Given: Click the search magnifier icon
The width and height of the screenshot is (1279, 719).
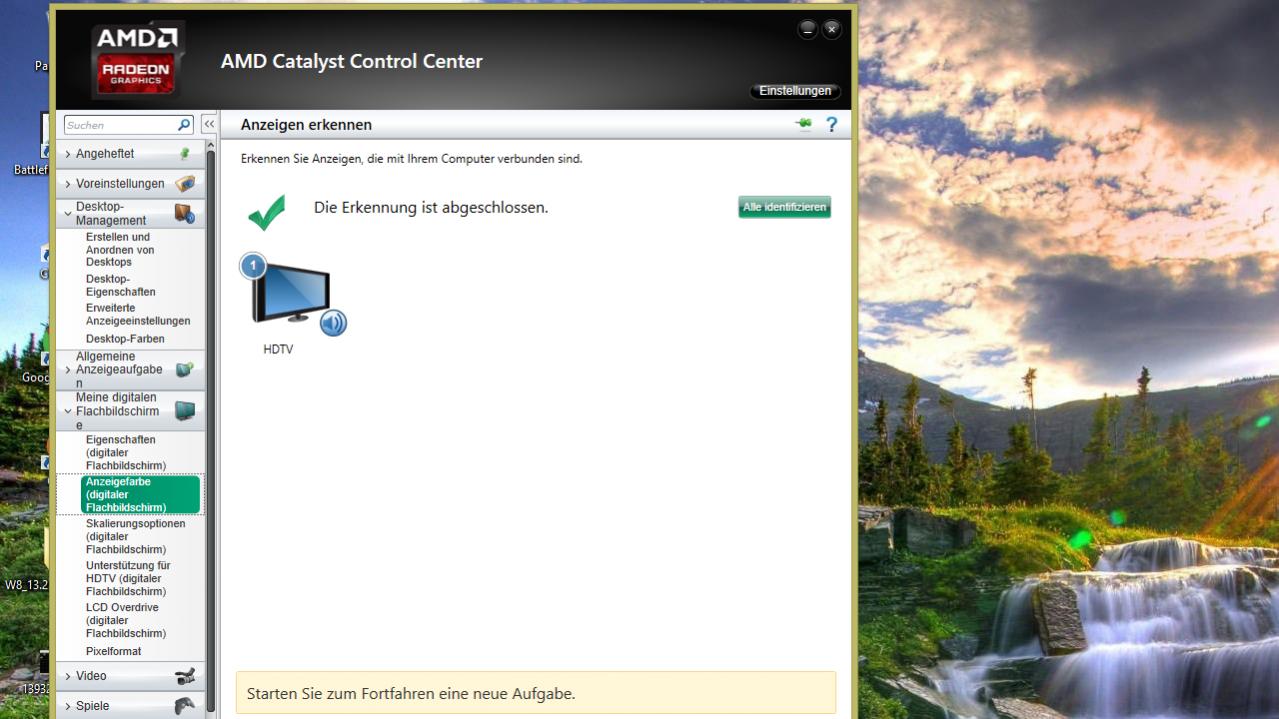Looking at the screenshot, I should [x=184, y=125].
